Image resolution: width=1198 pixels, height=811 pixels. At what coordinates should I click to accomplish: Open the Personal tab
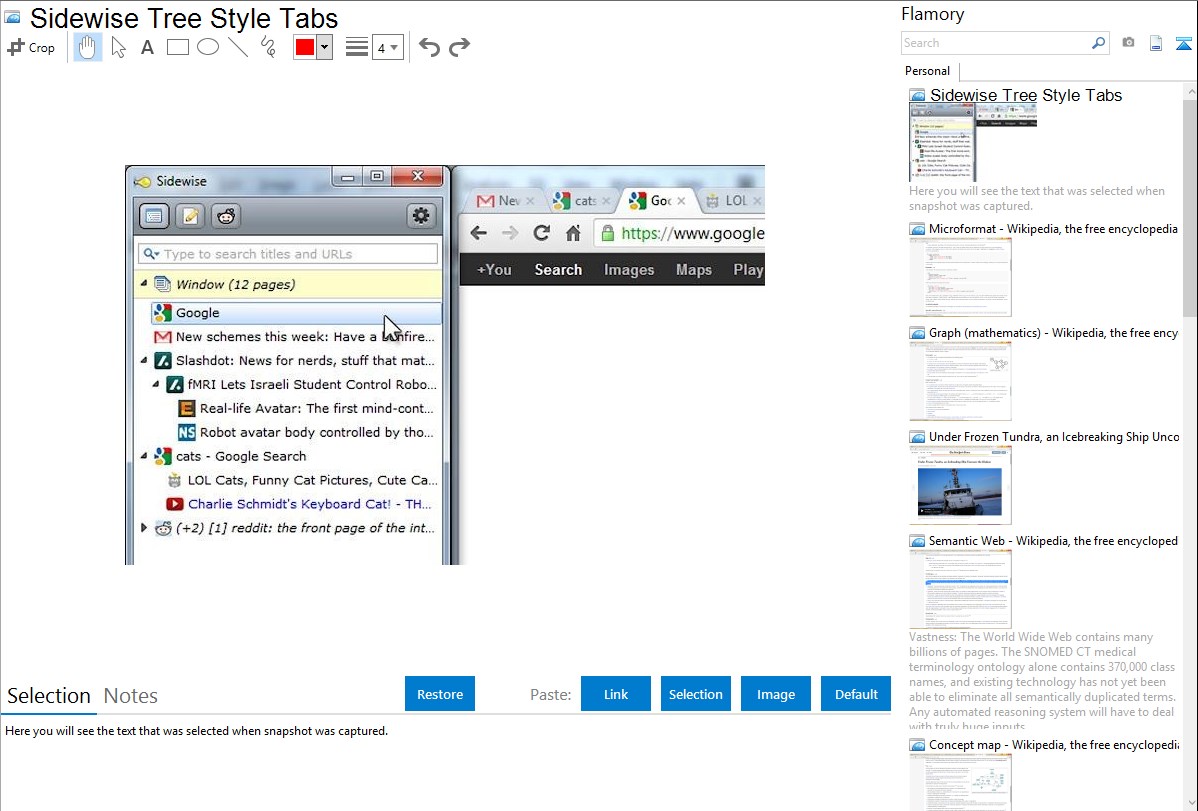[x=927, y=71]
